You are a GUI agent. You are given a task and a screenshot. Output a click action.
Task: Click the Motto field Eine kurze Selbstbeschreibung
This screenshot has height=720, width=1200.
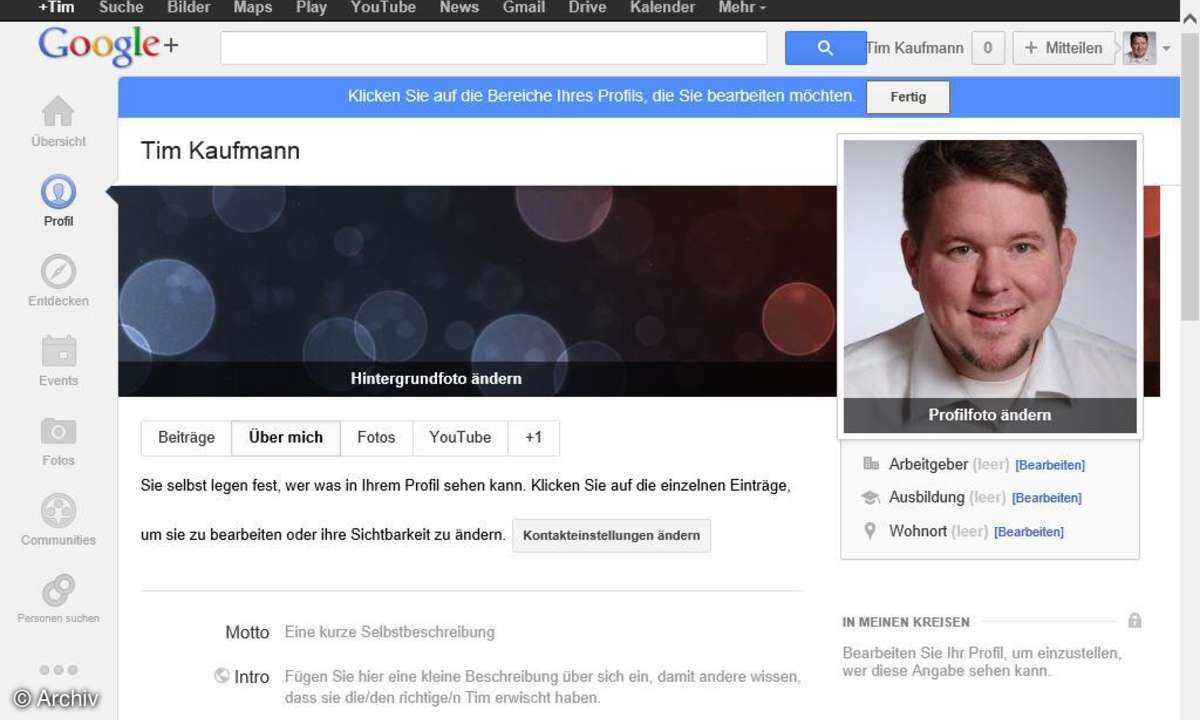pos(390,632)
